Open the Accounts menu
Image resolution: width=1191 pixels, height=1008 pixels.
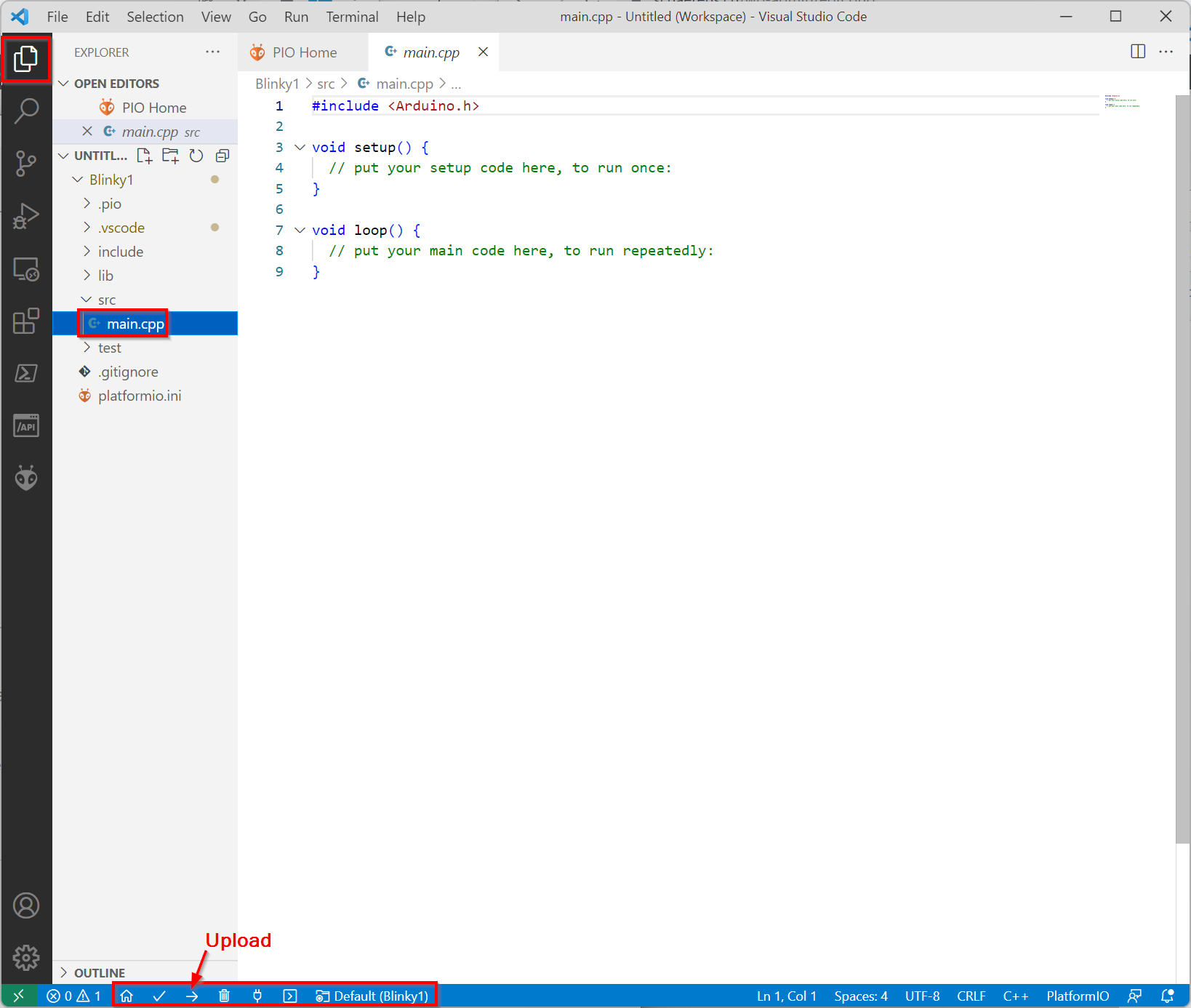[x=26, y=905]
